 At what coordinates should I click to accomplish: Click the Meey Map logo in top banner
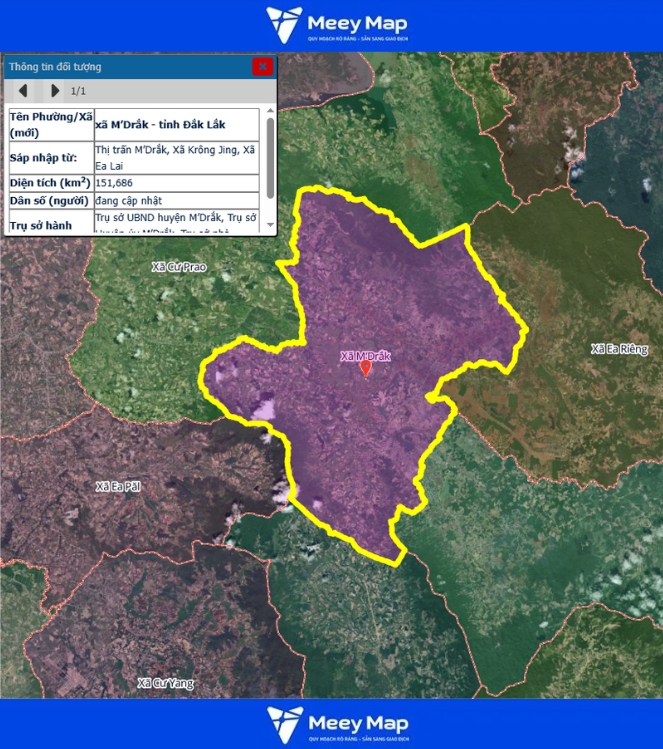pyautogui.click(x=337, y=25)
